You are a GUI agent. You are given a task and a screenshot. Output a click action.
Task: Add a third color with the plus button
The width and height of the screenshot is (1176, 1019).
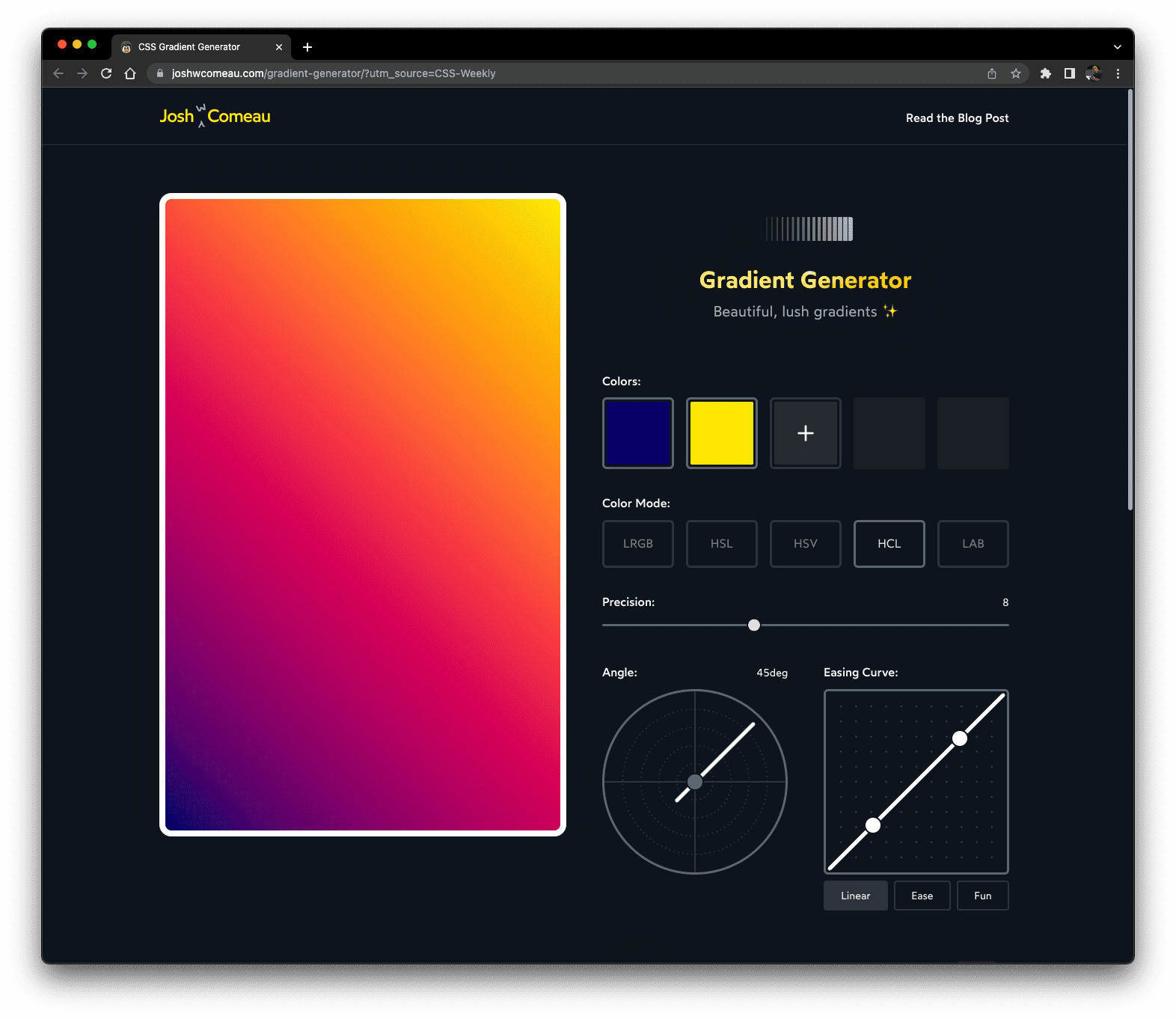806,433
